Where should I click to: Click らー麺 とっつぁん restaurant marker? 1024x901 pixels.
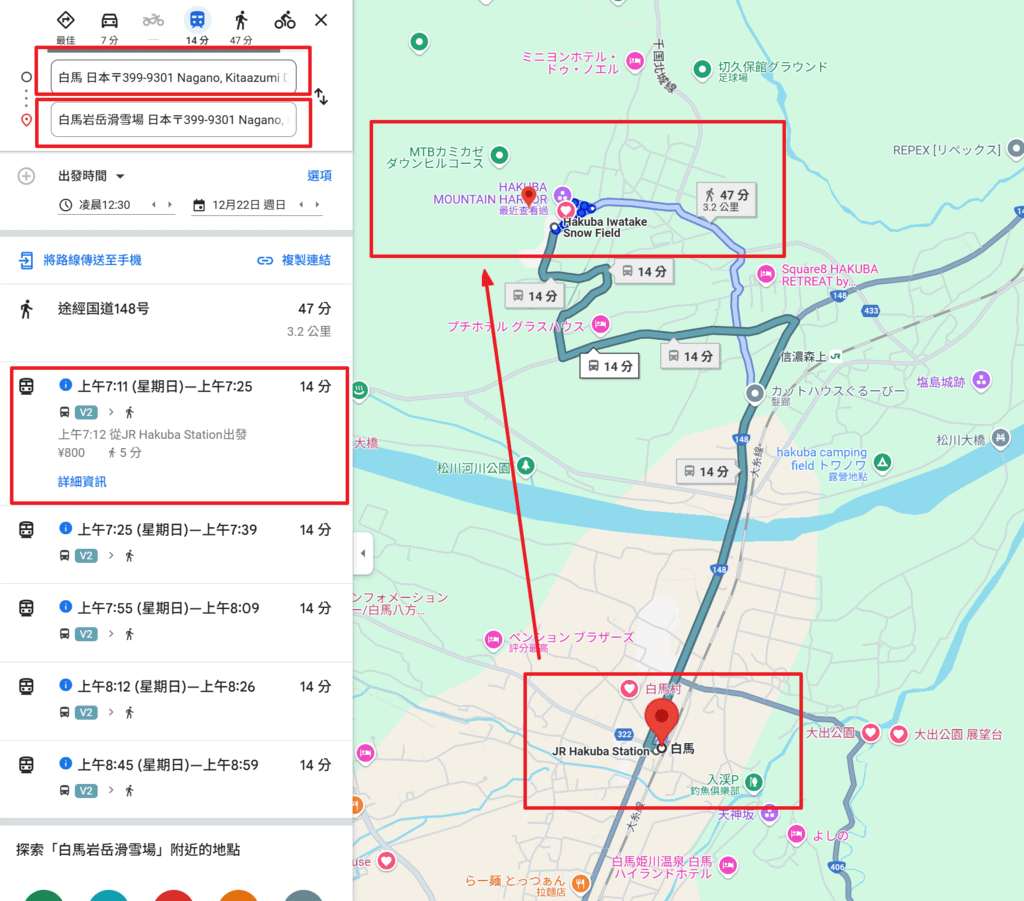[580, 883]
